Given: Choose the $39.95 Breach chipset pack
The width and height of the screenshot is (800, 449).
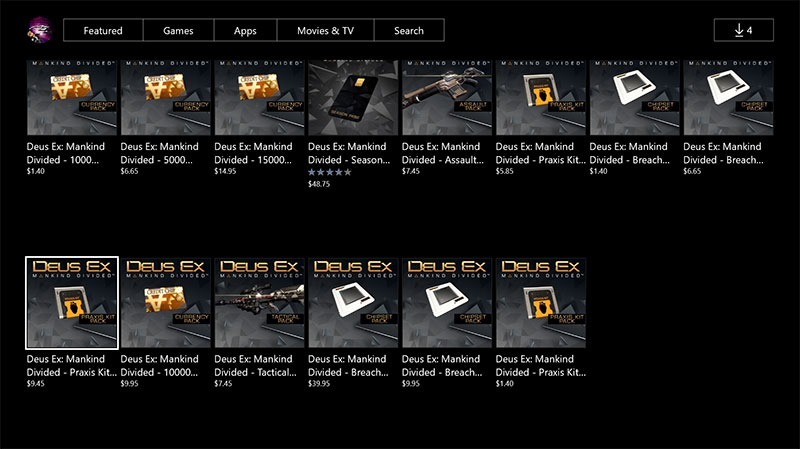Looking at the screenshot, I should point(353,303).
